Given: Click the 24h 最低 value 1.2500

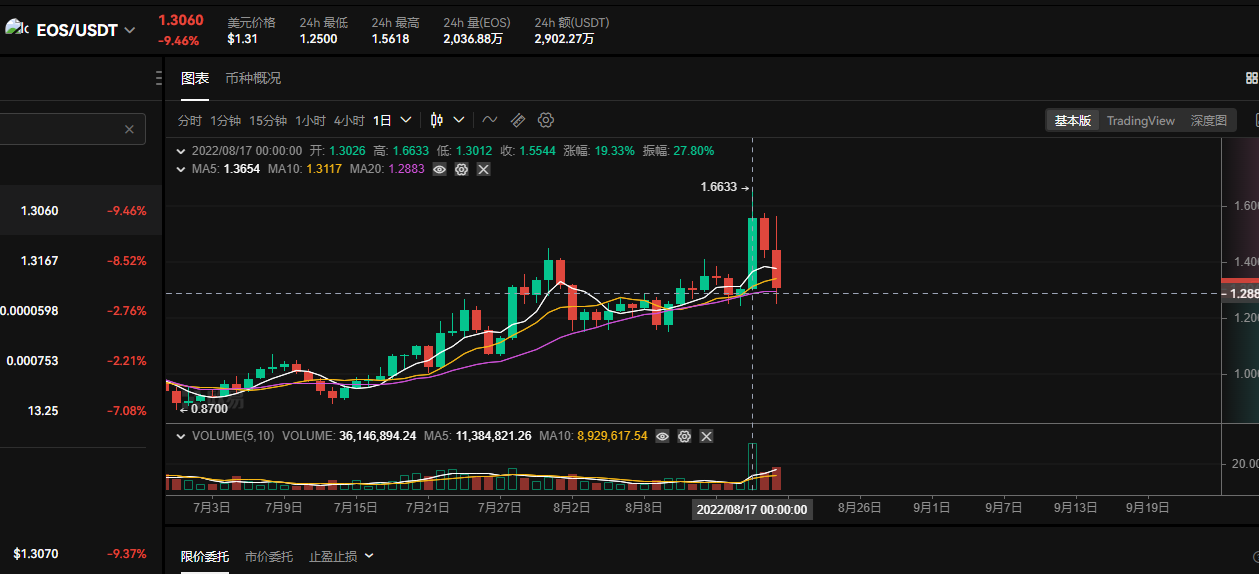Looking at the screenshot, I should 318,39.
